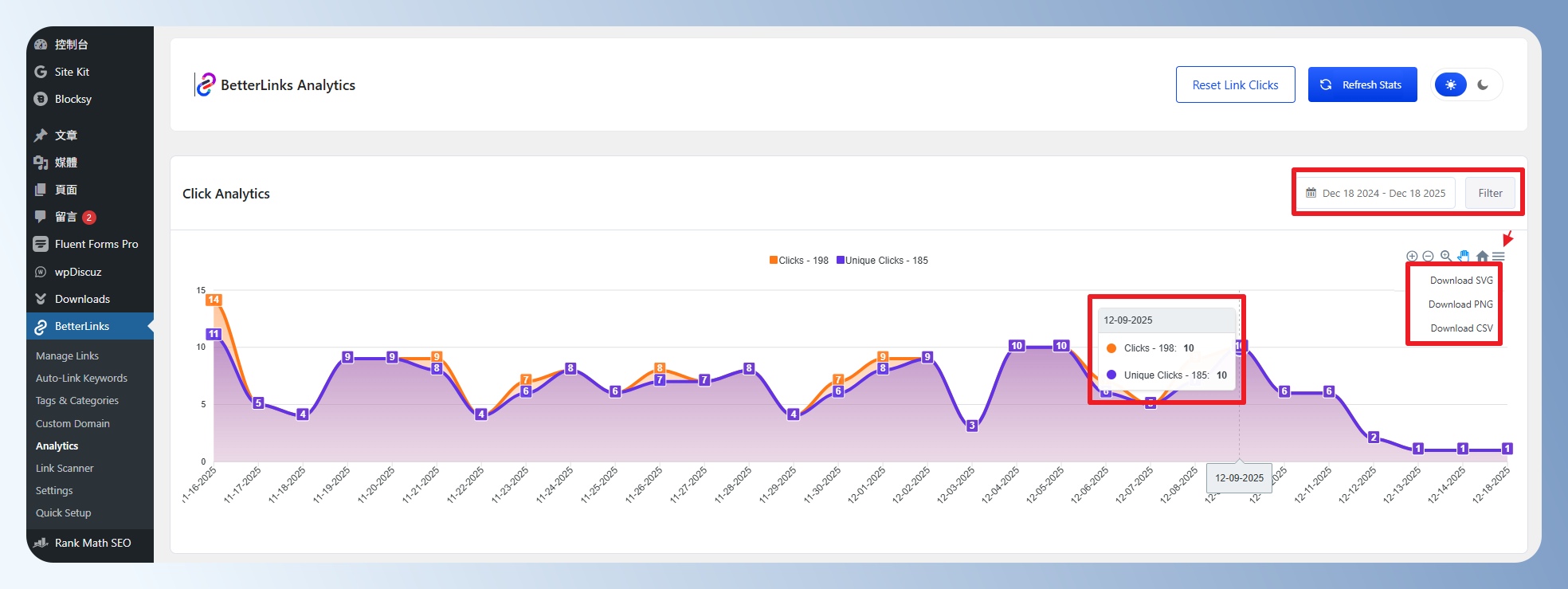Reset chart zoom with home icon

point(1482,257)
